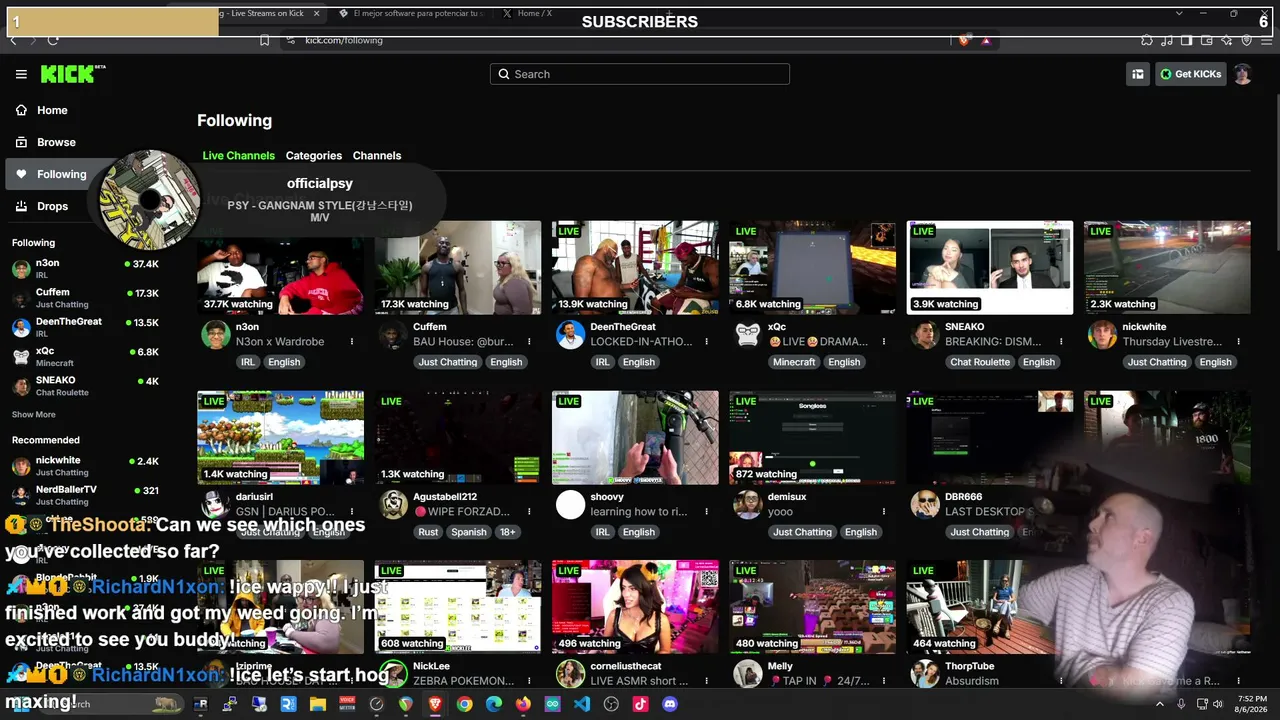1280x720 pixels.
Task: Open the options menu on xQc's card
Action: (884, 342)
